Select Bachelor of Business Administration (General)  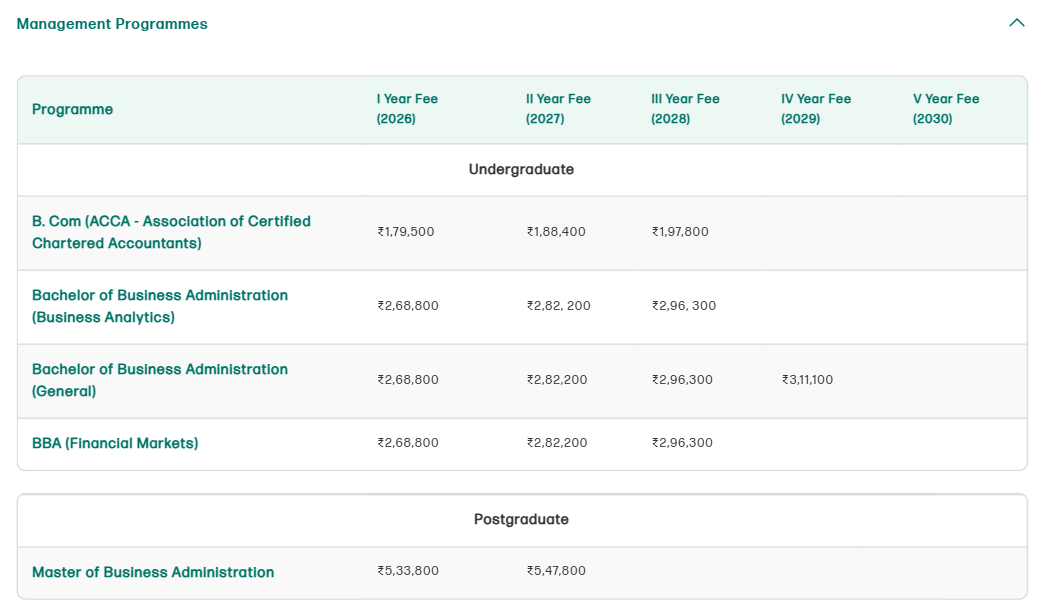click(x=159, y=380)
